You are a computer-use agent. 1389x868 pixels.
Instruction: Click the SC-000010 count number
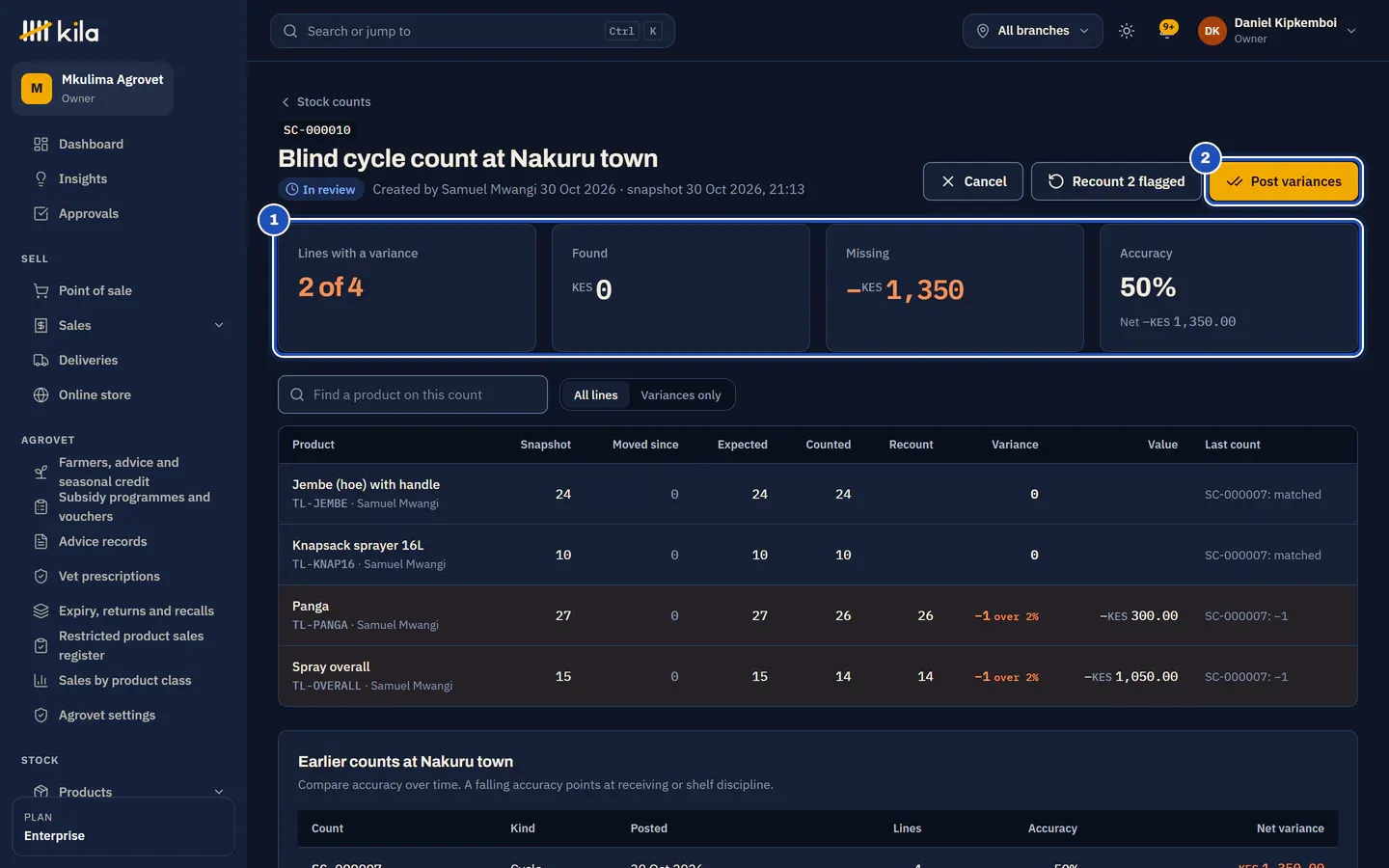point(316,129)
